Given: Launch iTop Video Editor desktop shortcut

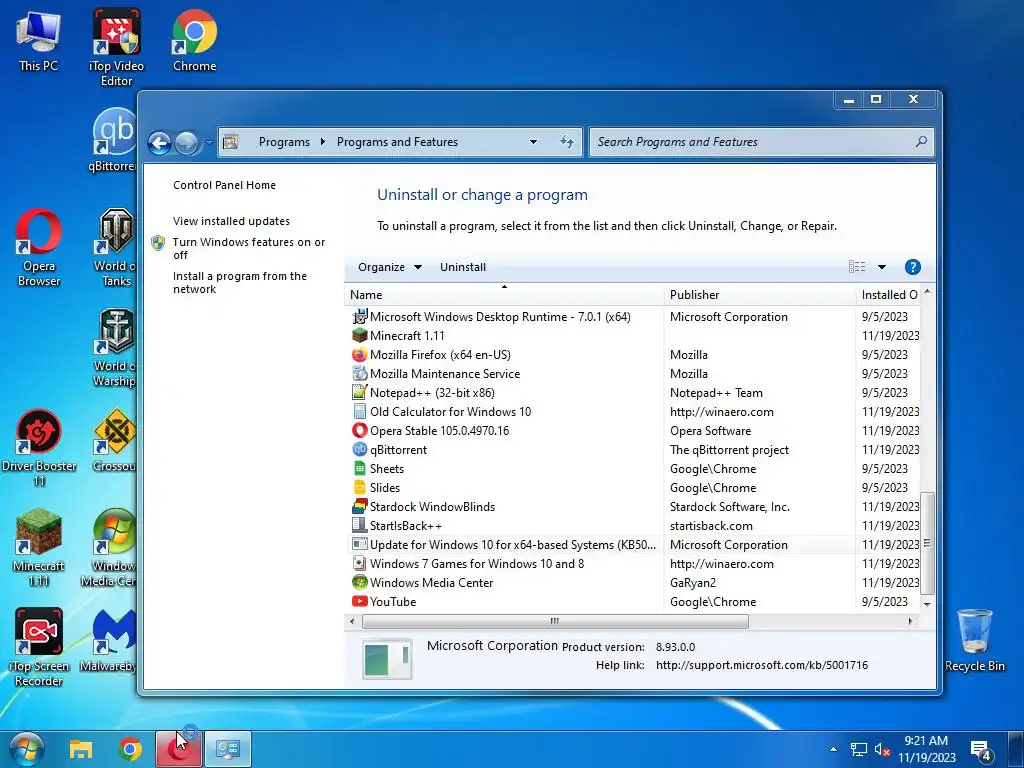Looking at the screenshot, I should pos(116,47).
